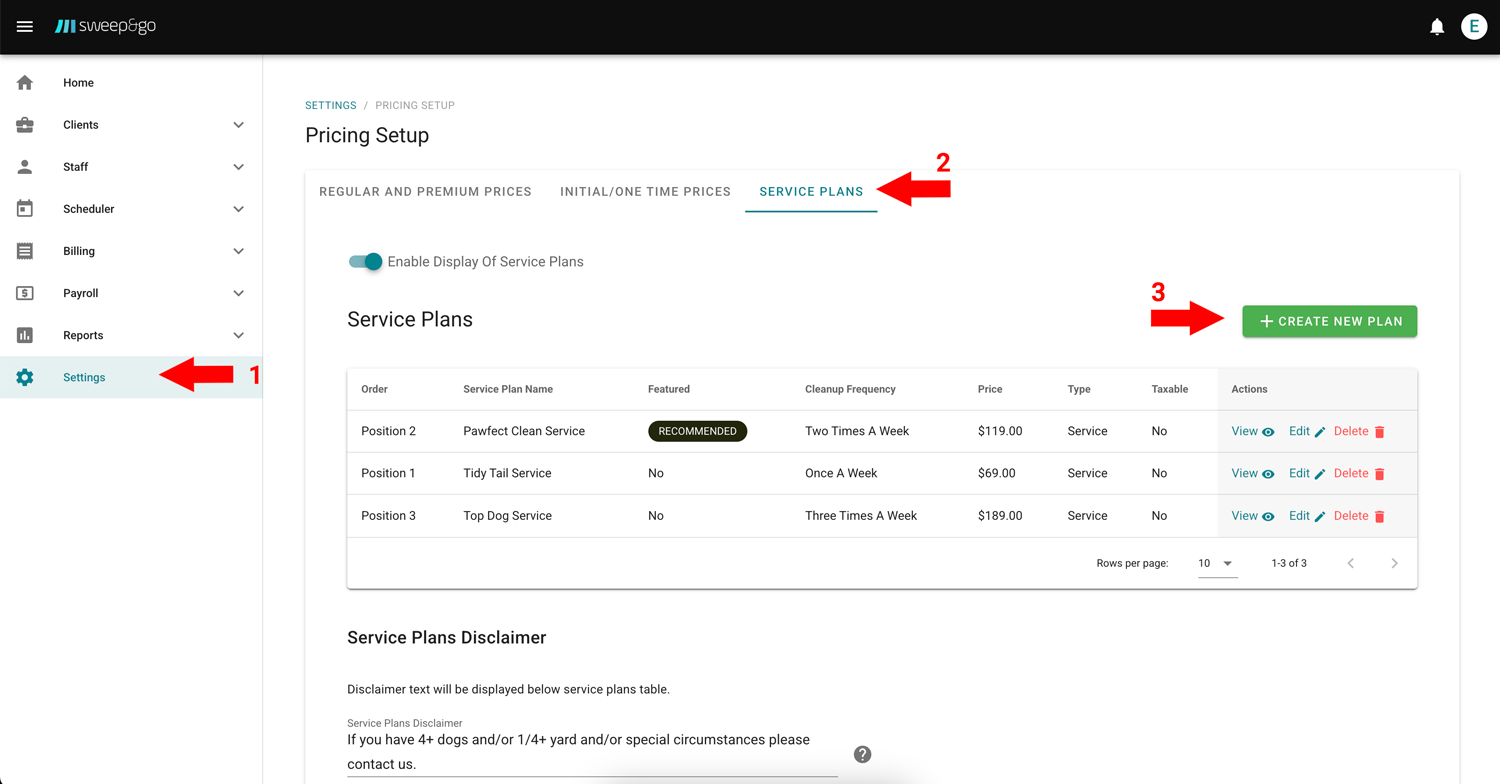The width and height of the screenshot is (1500, 784).
Task: Click the notifications bell icon
Action: 1437,27
